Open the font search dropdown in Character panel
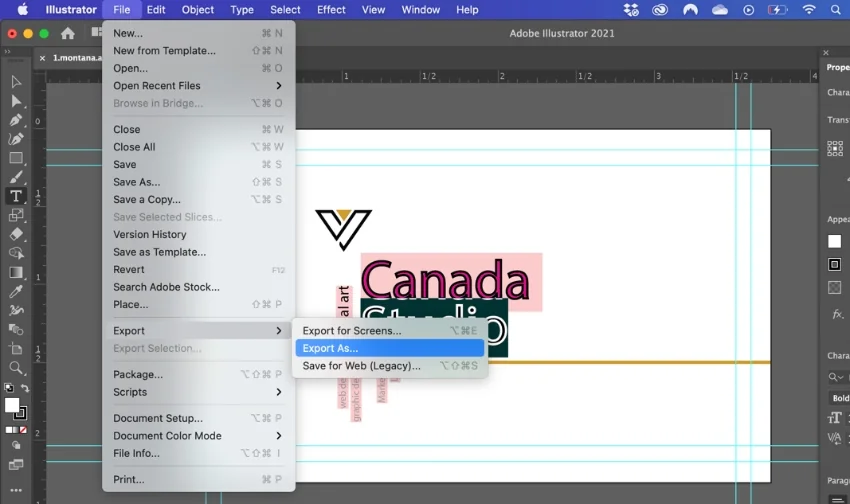This screenshot has width=850, height=504. 835,377
